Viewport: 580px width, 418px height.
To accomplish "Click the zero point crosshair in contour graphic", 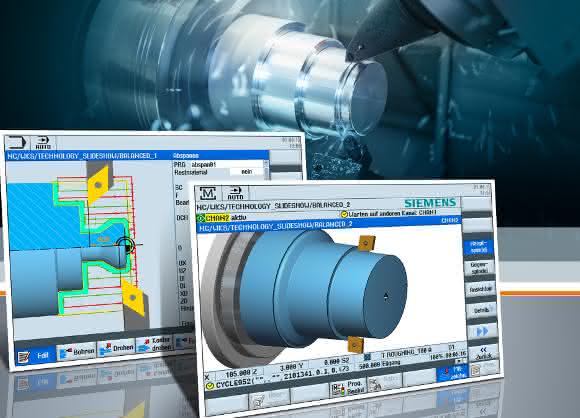I will 126,245.
